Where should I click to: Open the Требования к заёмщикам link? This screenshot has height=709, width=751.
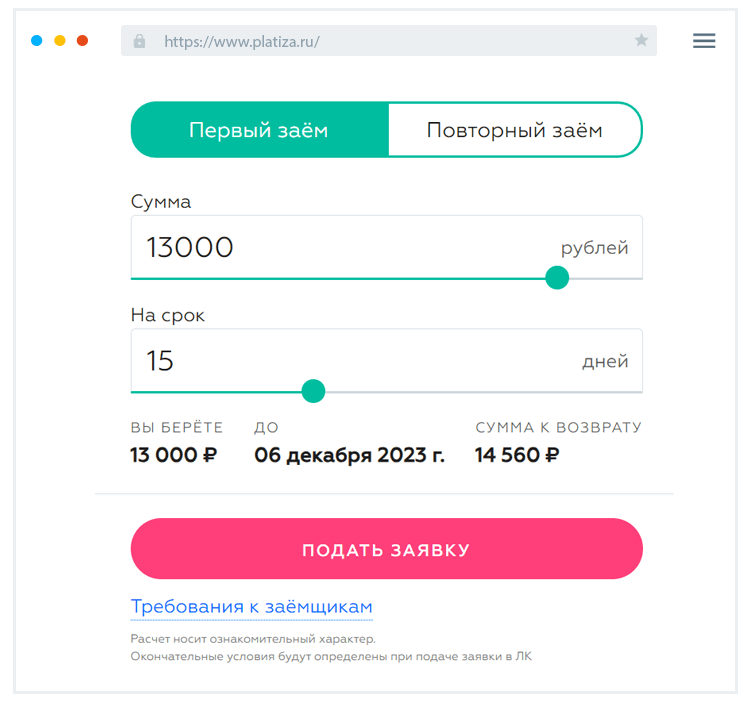[251, 607]
